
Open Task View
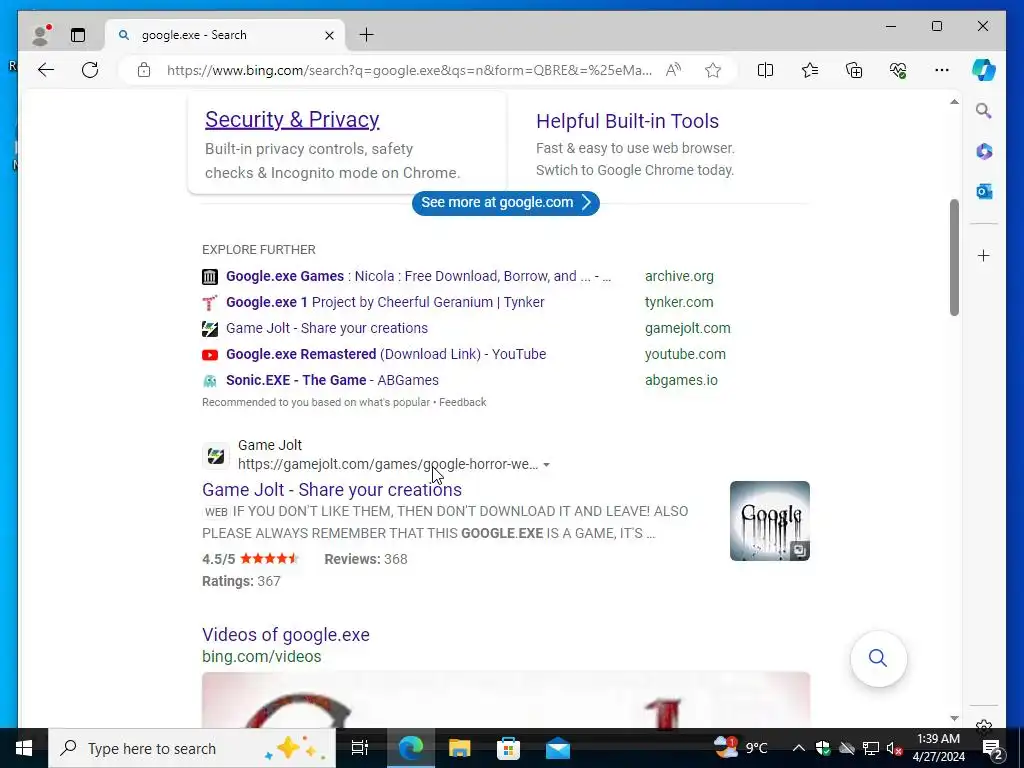tap(360, 748)
